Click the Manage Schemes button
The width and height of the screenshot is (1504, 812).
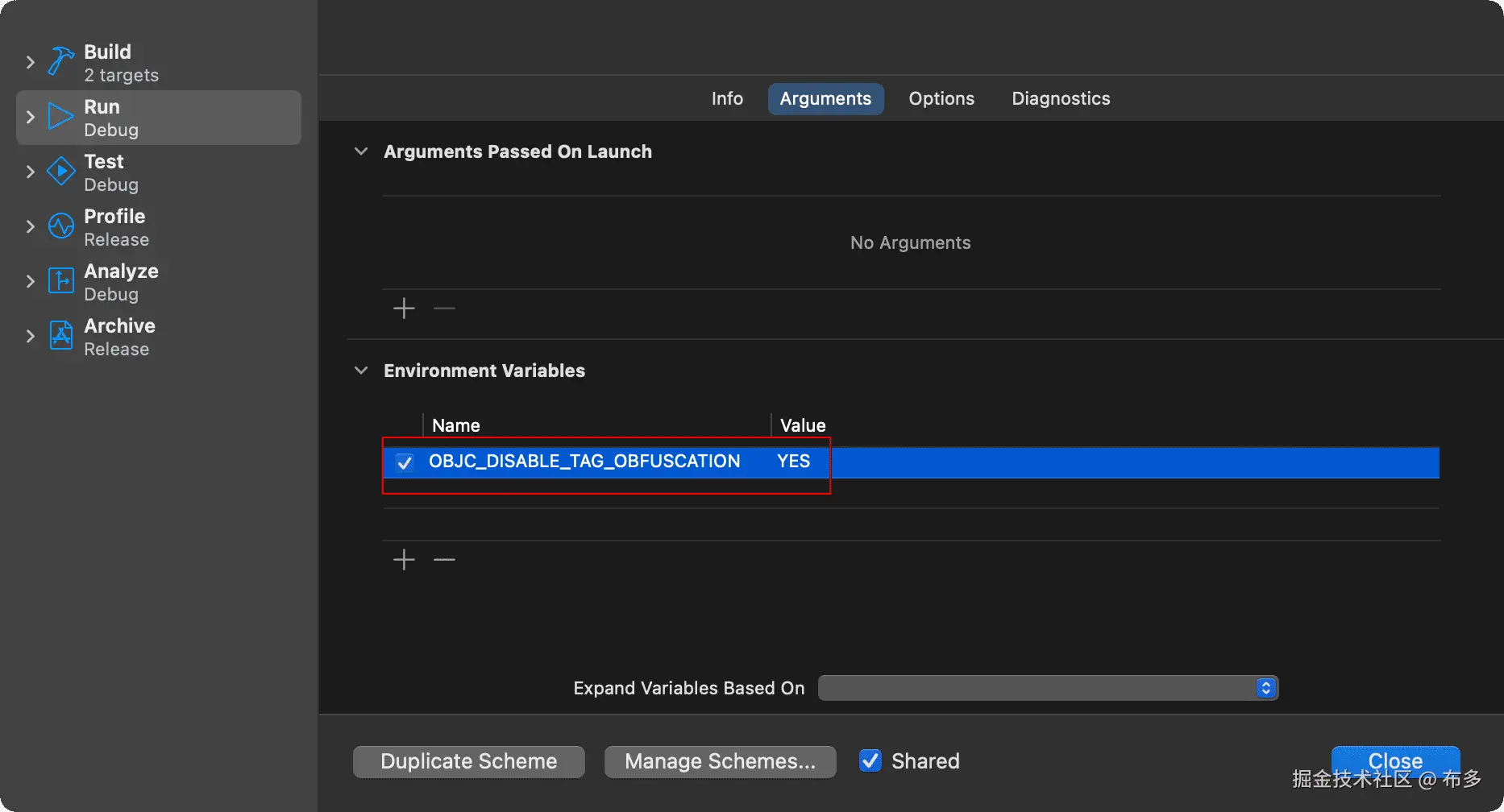[720, 761]
